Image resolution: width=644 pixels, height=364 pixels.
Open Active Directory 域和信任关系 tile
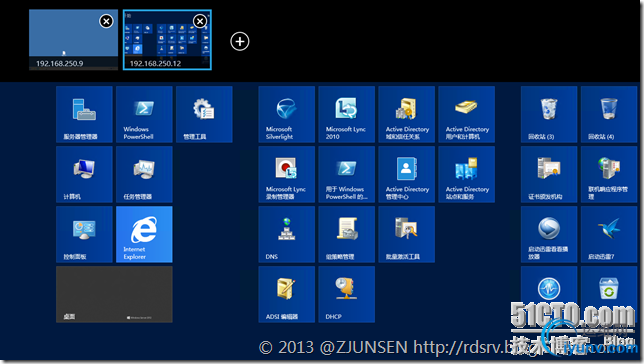(407, 114)
